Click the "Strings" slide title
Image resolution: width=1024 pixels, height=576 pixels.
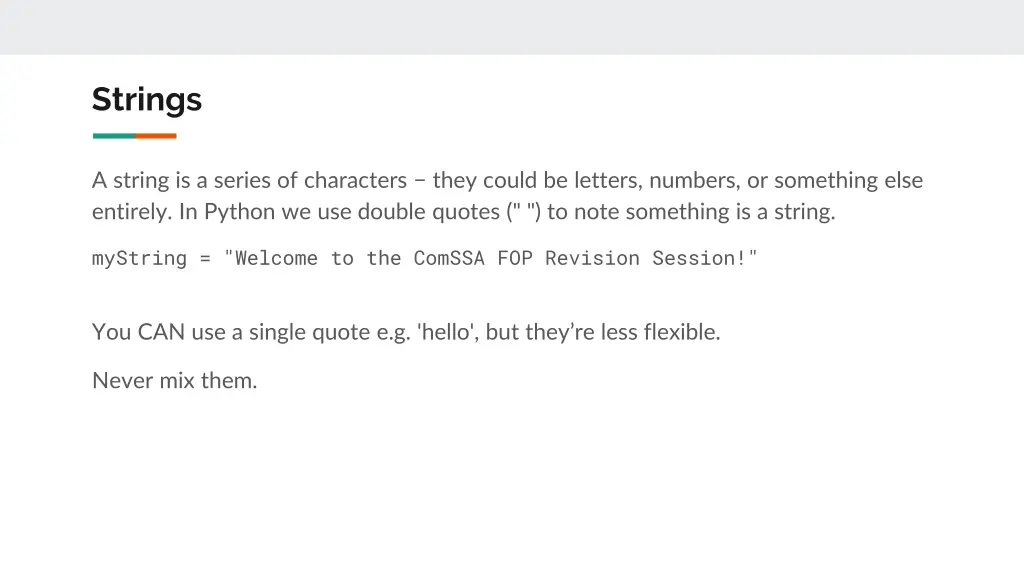[x=147, y=100]
